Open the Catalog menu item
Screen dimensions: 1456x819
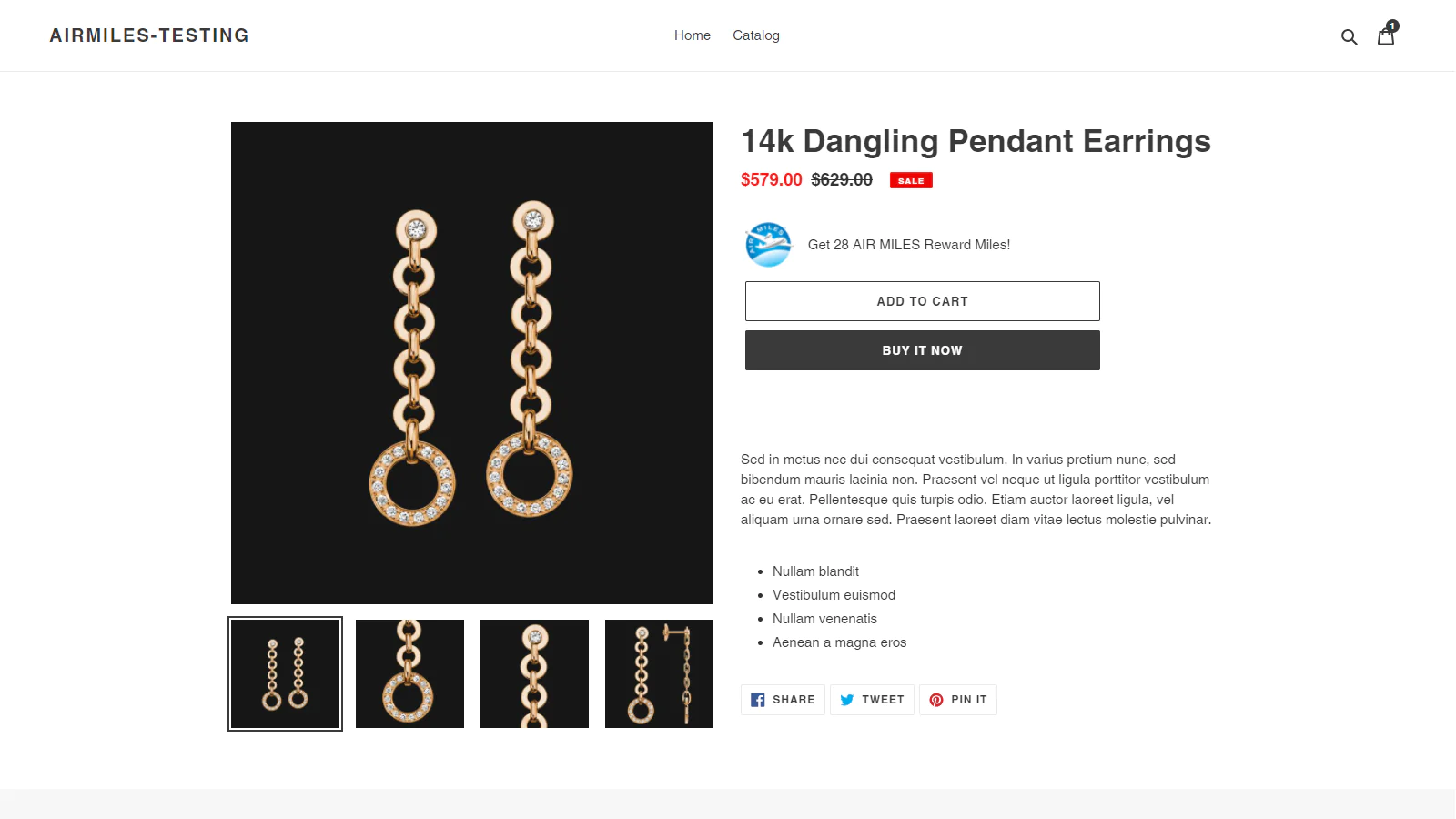(x=756, y=35)
